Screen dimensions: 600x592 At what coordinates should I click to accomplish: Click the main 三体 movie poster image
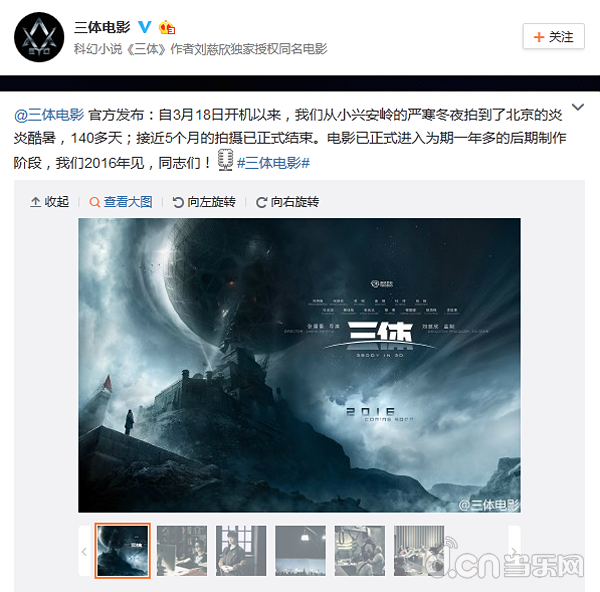[x=299, y=365]
